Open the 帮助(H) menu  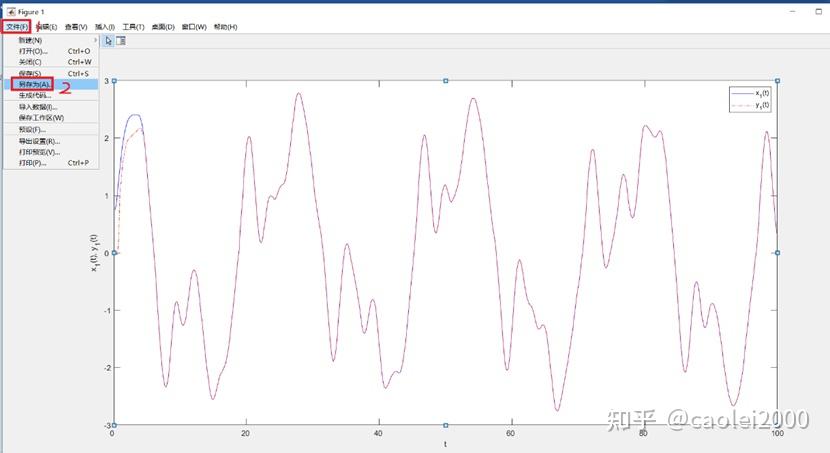225,27
